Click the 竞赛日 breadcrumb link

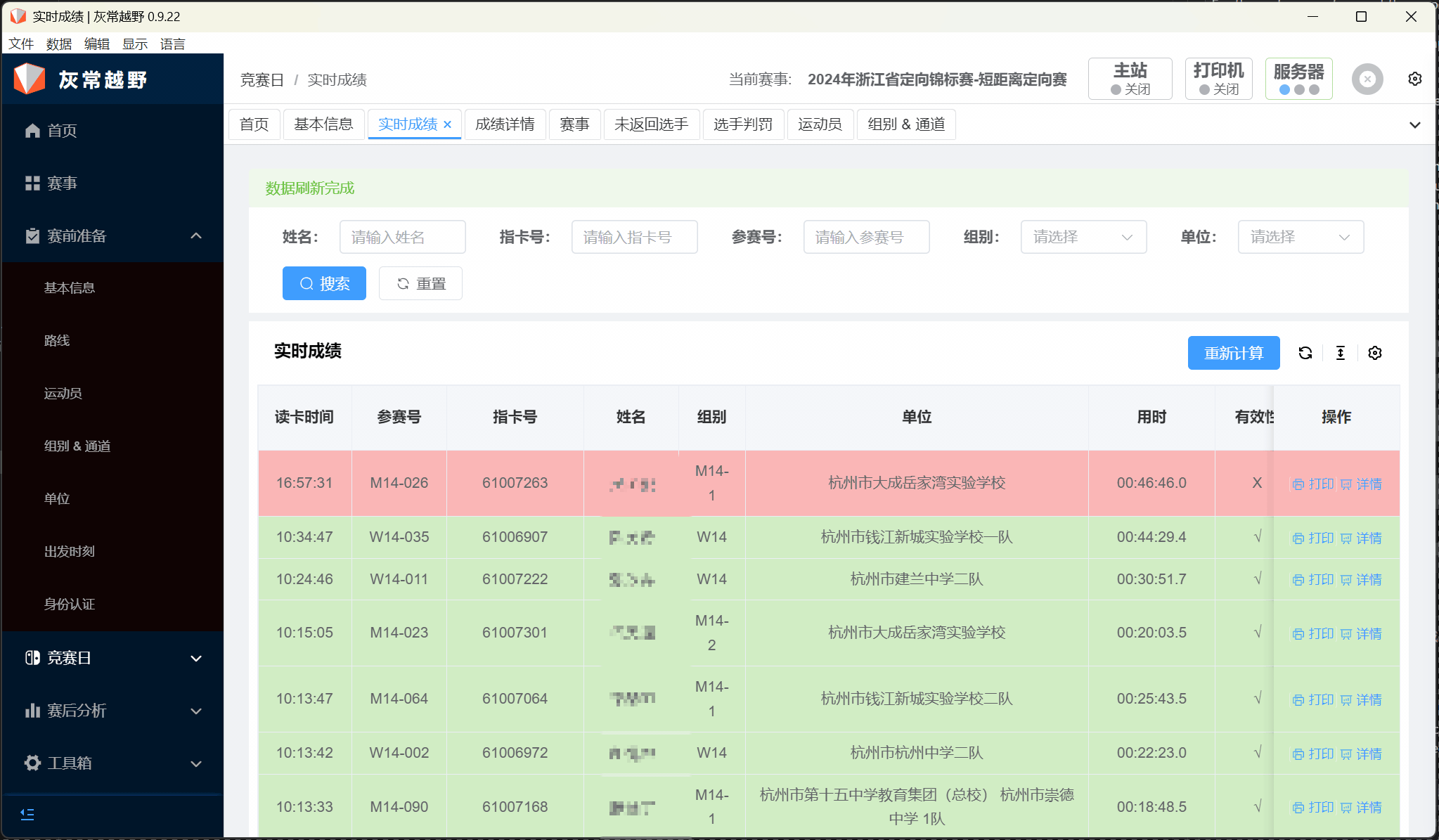click(x=262, y=79)
